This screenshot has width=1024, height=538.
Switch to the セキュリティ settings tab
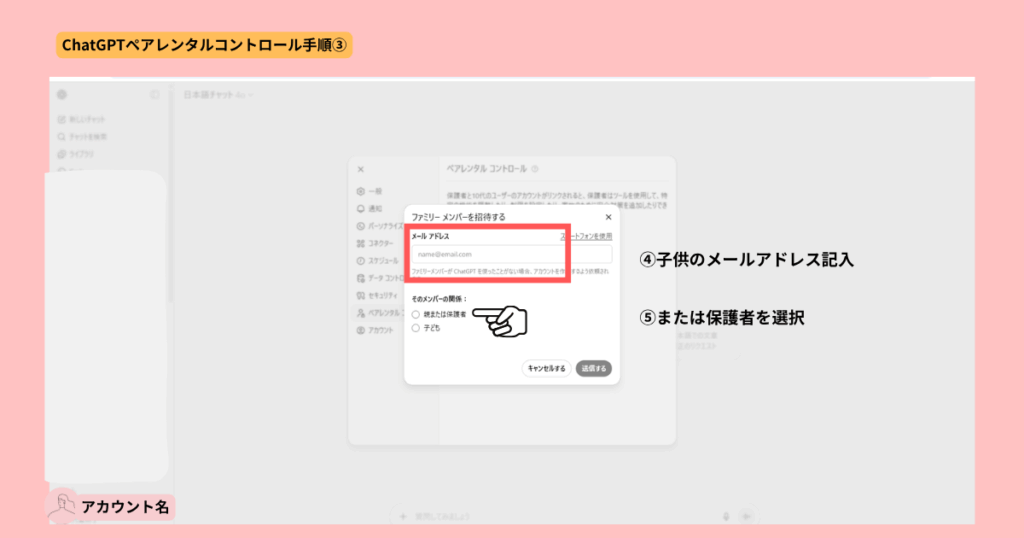(x=377, y=296)
